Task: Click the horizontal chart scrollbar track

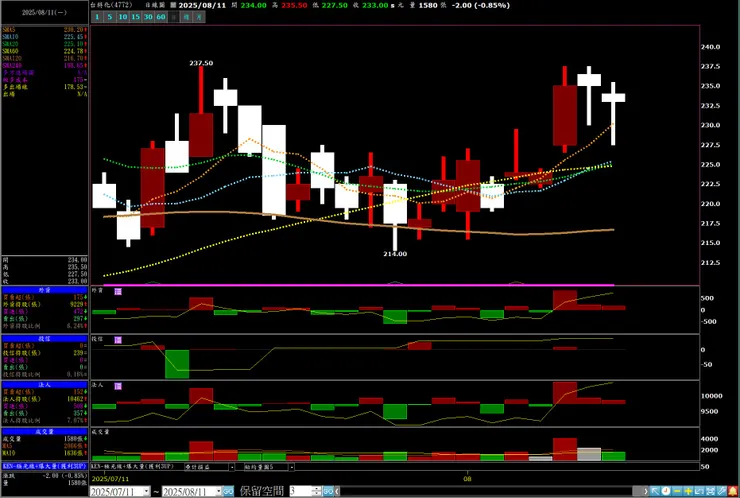Action: tap(486, 491)
